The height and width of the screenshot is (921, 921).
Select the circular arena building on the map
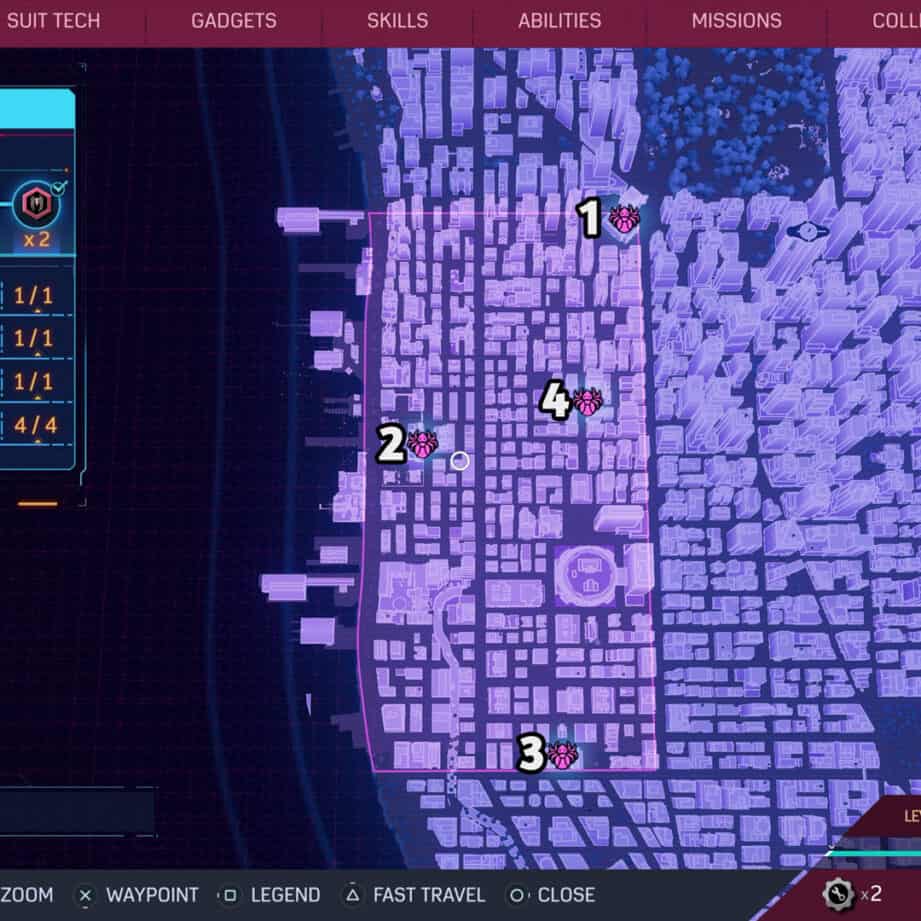pyautogui.click(x=585, y=575)
